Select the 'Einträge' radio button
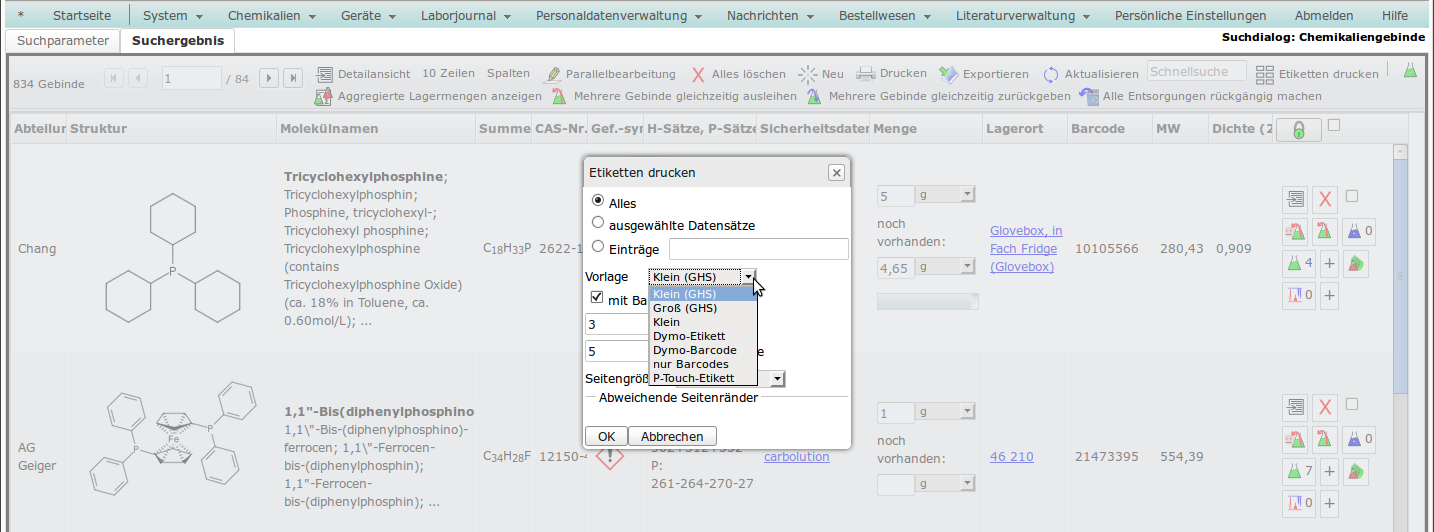Image resolution: width=1434 pixels, height=532 pixels. [598, 247]
